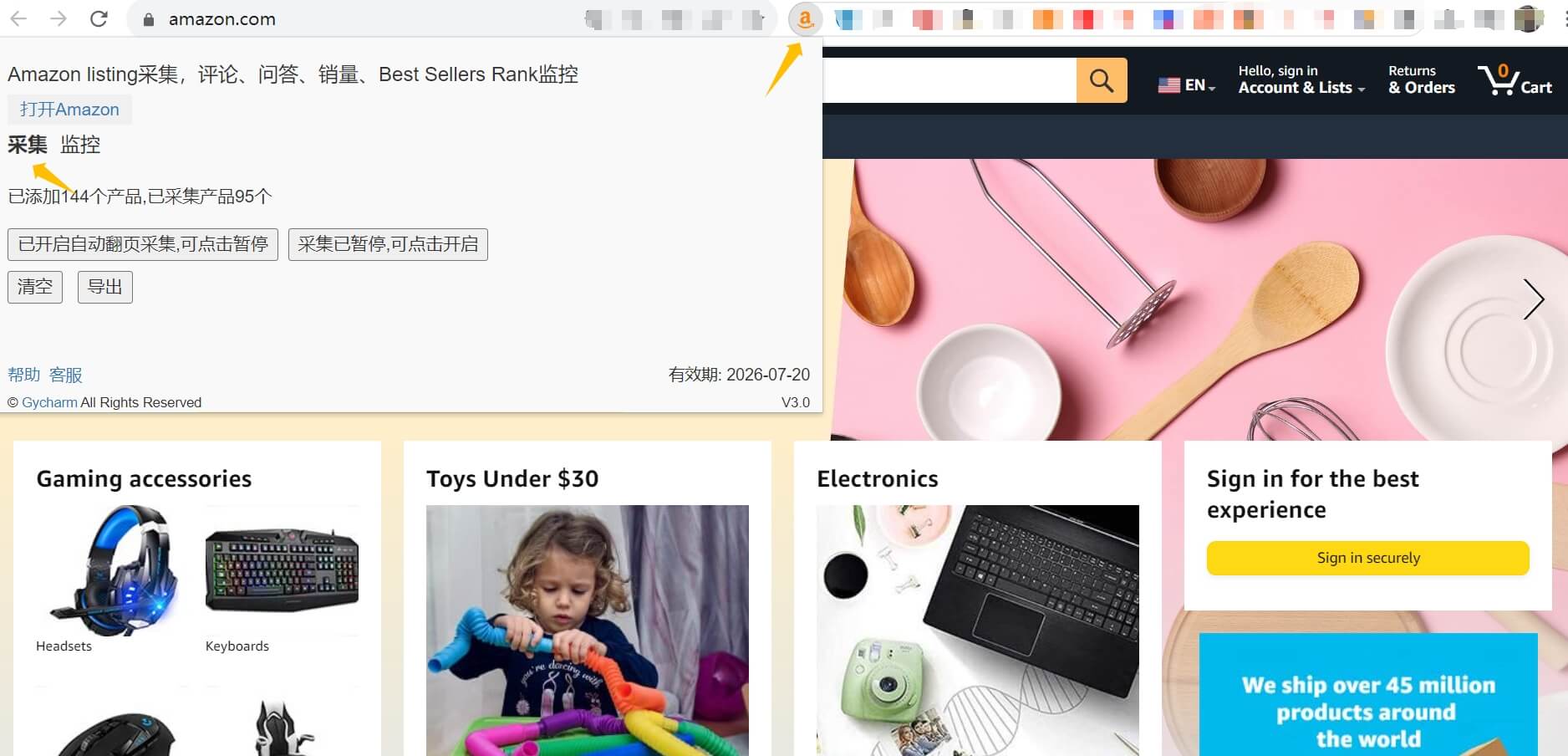1568x756 pixels.
Task: Open the 打开Amazon link
Action: click(69, 110)
